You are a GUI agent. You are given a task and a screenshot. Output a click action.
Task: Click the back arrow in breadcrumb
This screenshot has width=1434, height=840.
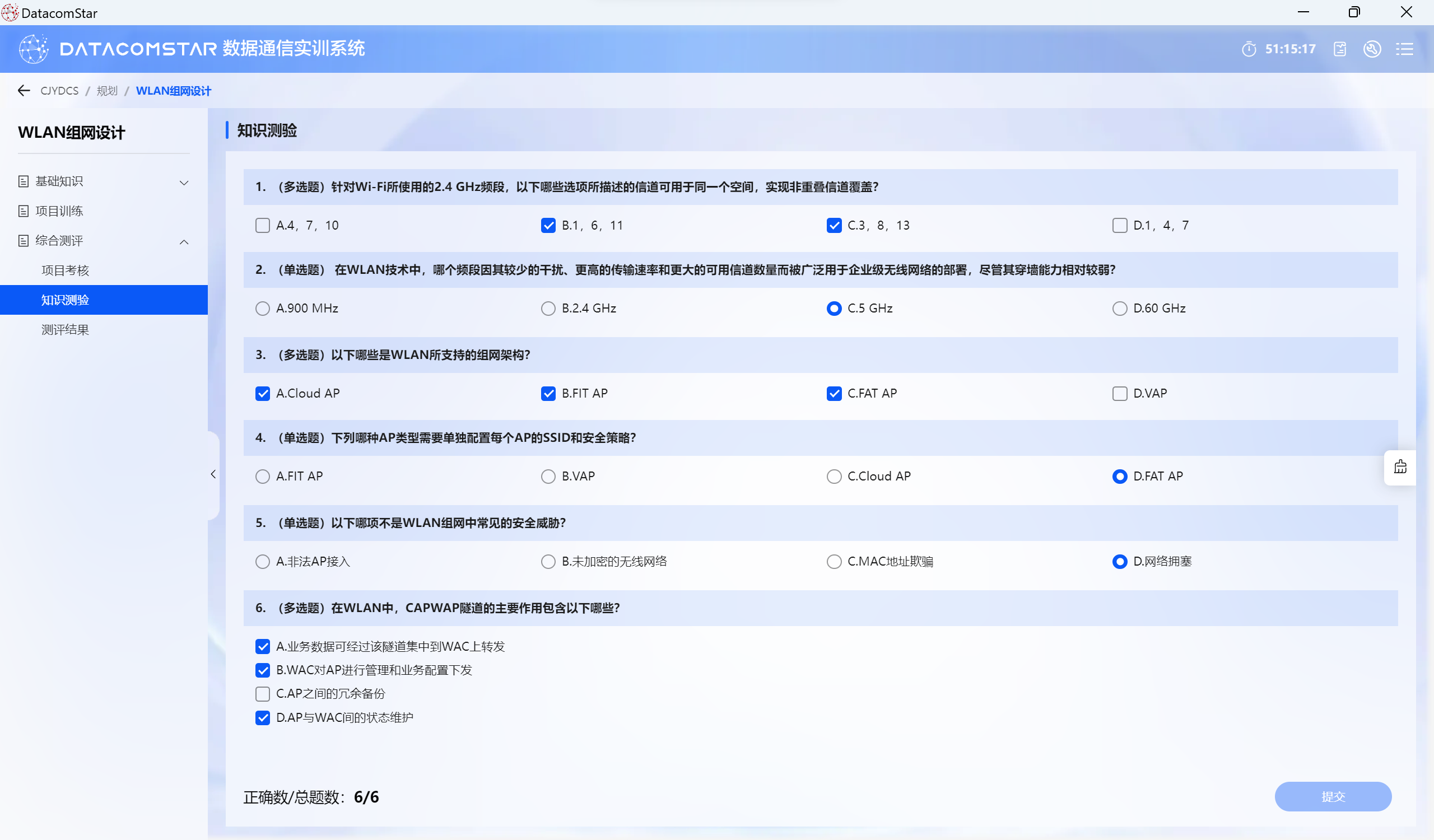(x=24, y=91)
